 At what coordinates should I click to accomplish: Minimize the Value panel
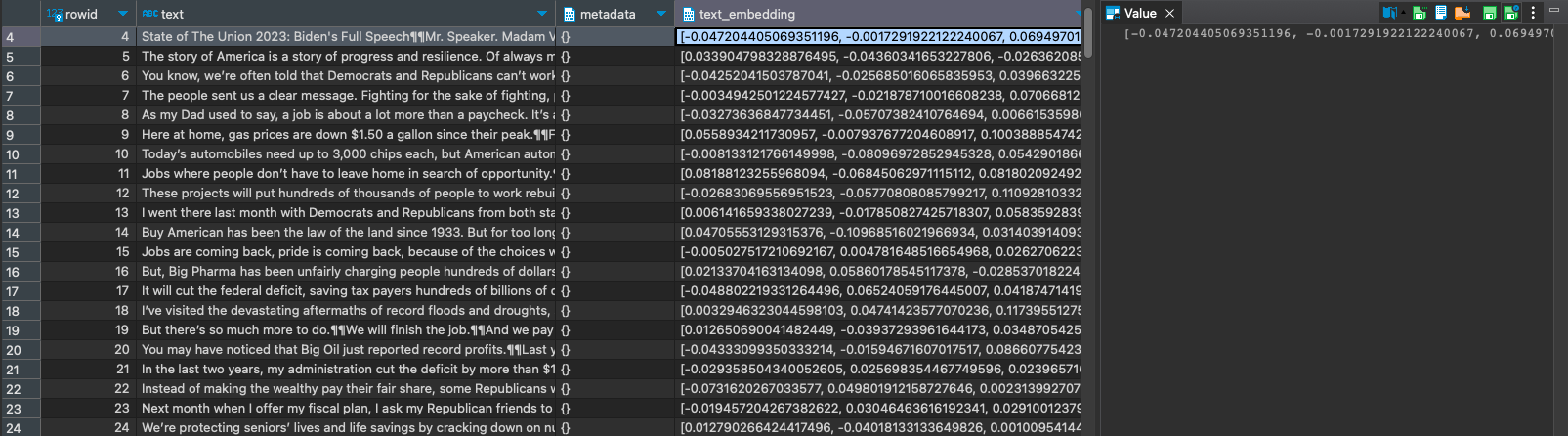1553,13
